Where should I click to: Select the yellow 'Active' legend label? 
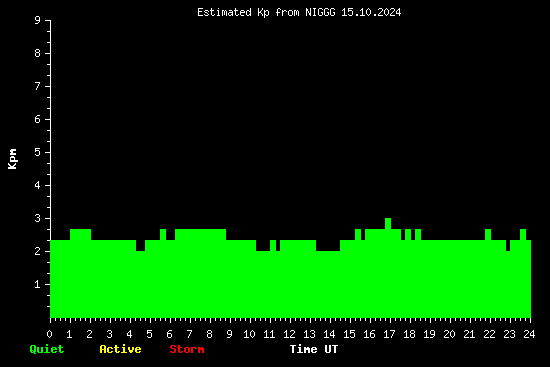pos(120,349)
